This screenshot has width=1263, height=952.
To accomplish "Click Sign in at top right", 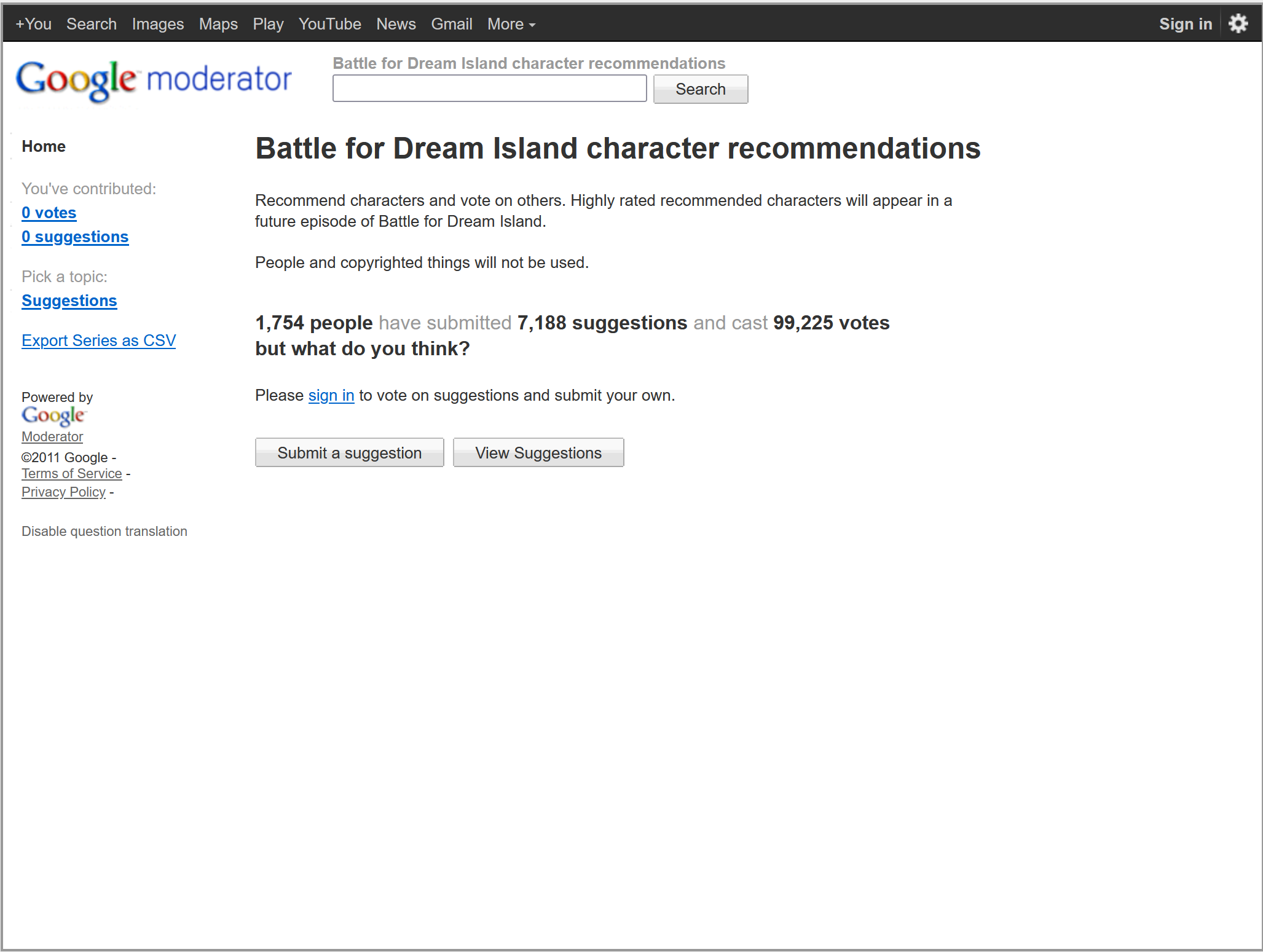I will coord(1185,24).
